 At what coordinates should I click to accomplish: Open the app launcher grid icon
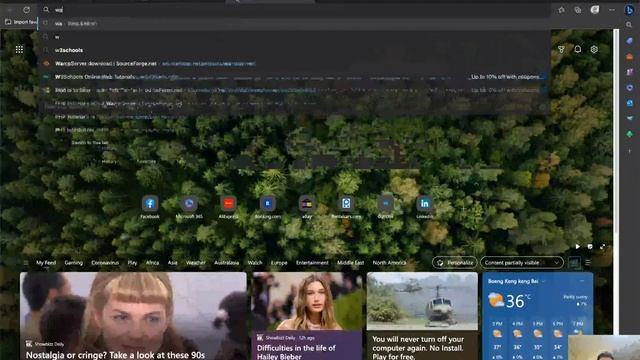pos(19,49)
